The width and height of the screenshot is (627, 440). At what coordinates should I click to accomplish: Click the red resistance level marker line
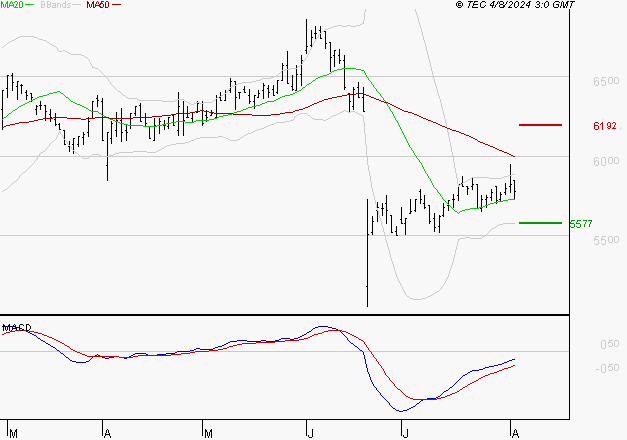click(x=540, y=125)
